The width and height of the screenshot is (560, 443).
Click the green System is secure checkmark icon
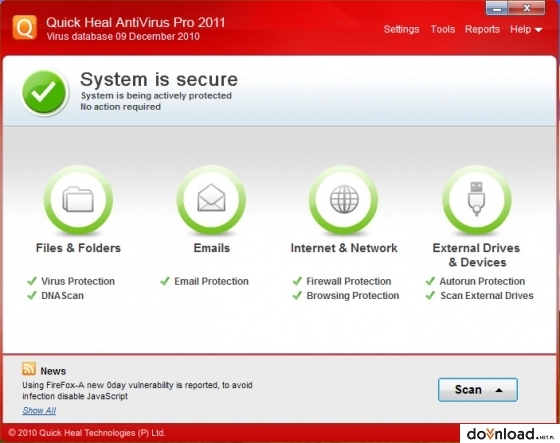(x=45, y=93)
